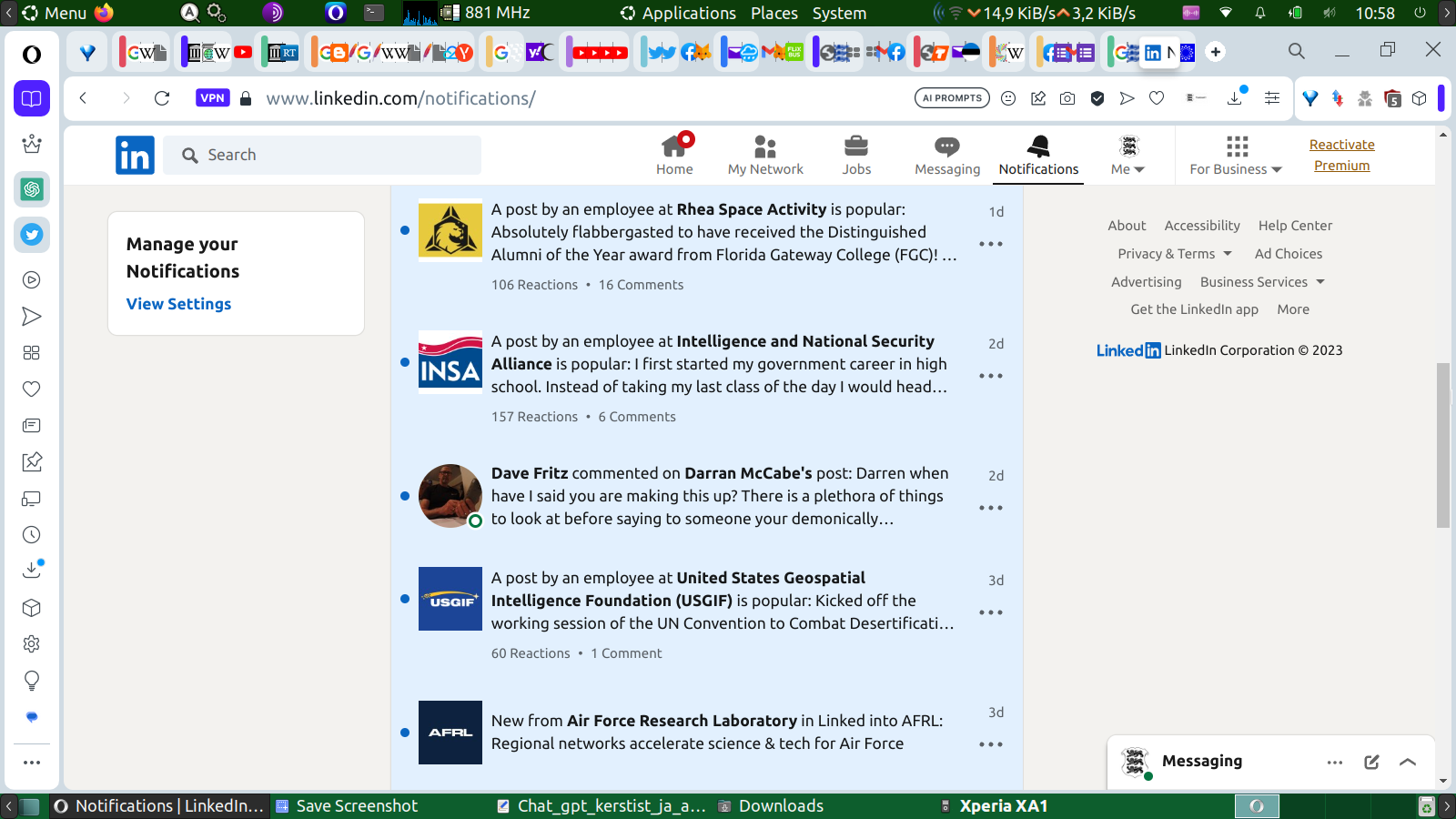
Task: Open Speed Dial grid in sidebar
Action: pos(32,353)
